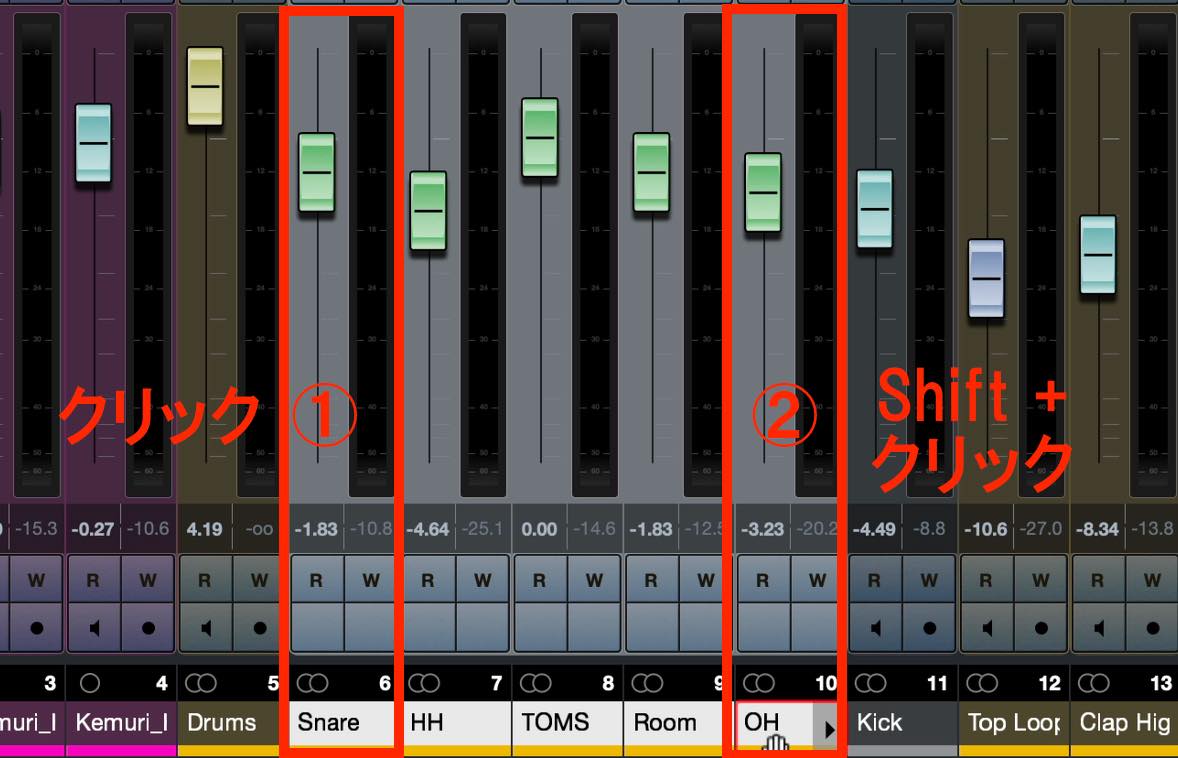
Task: Toggle Write automation (W) on the Drums channel
Action: [259, 580]
